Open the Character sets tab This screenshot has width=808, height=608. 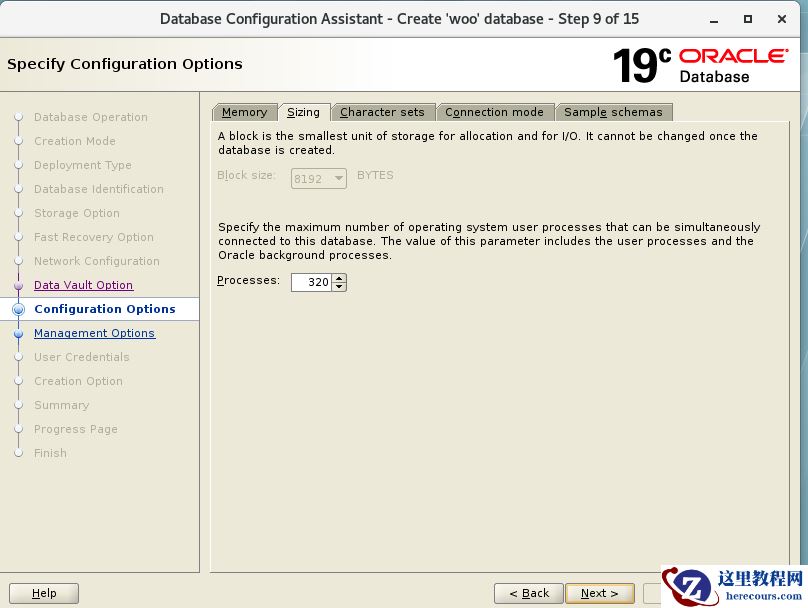[x=382, y=112]
